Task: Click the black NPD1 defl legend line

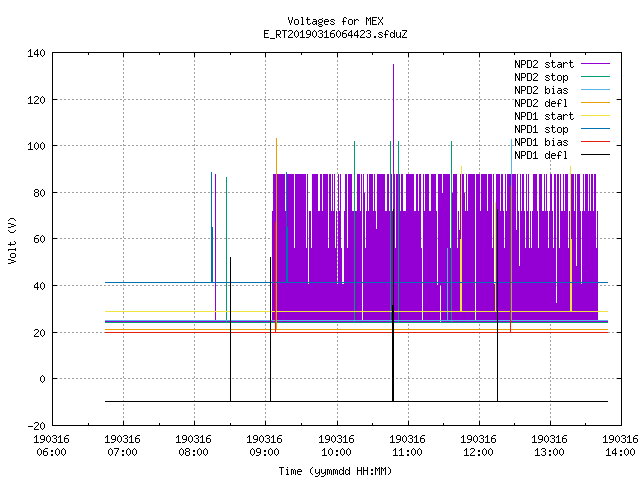Action: (595, 155)
